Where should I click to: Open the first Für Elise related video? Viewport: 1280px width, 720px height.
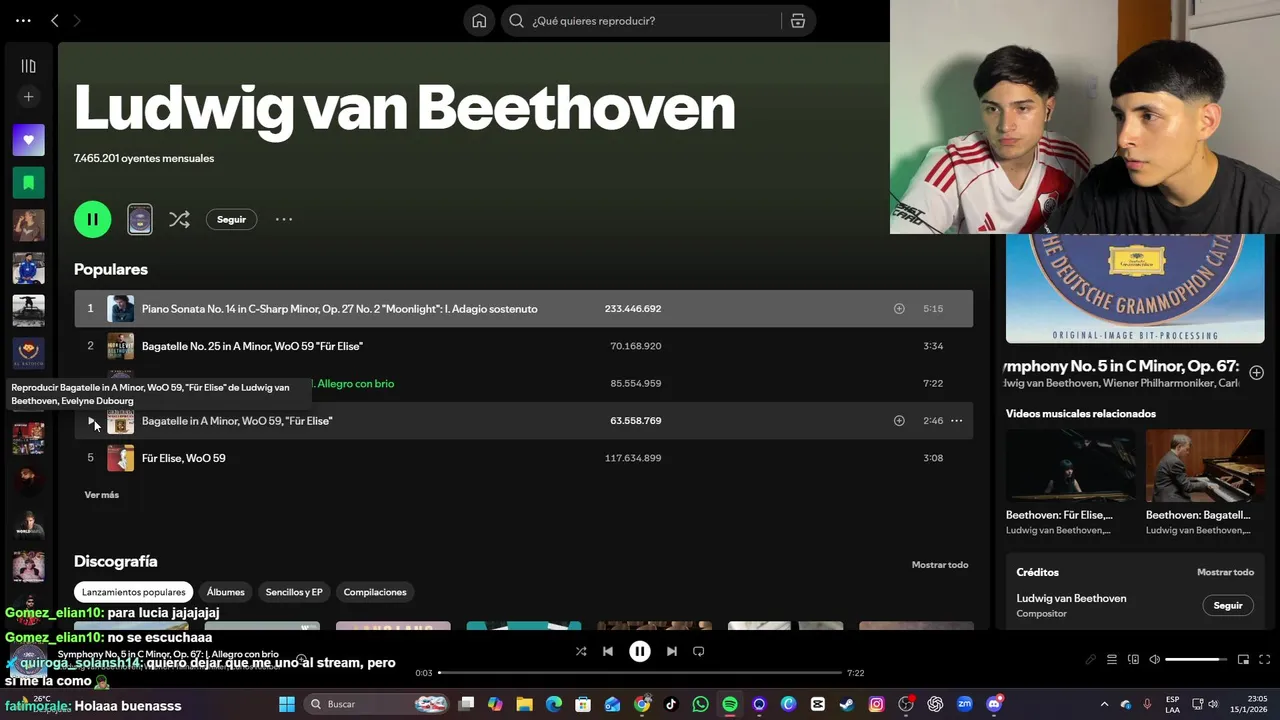pyautogui.click(x=1070, y=466)
